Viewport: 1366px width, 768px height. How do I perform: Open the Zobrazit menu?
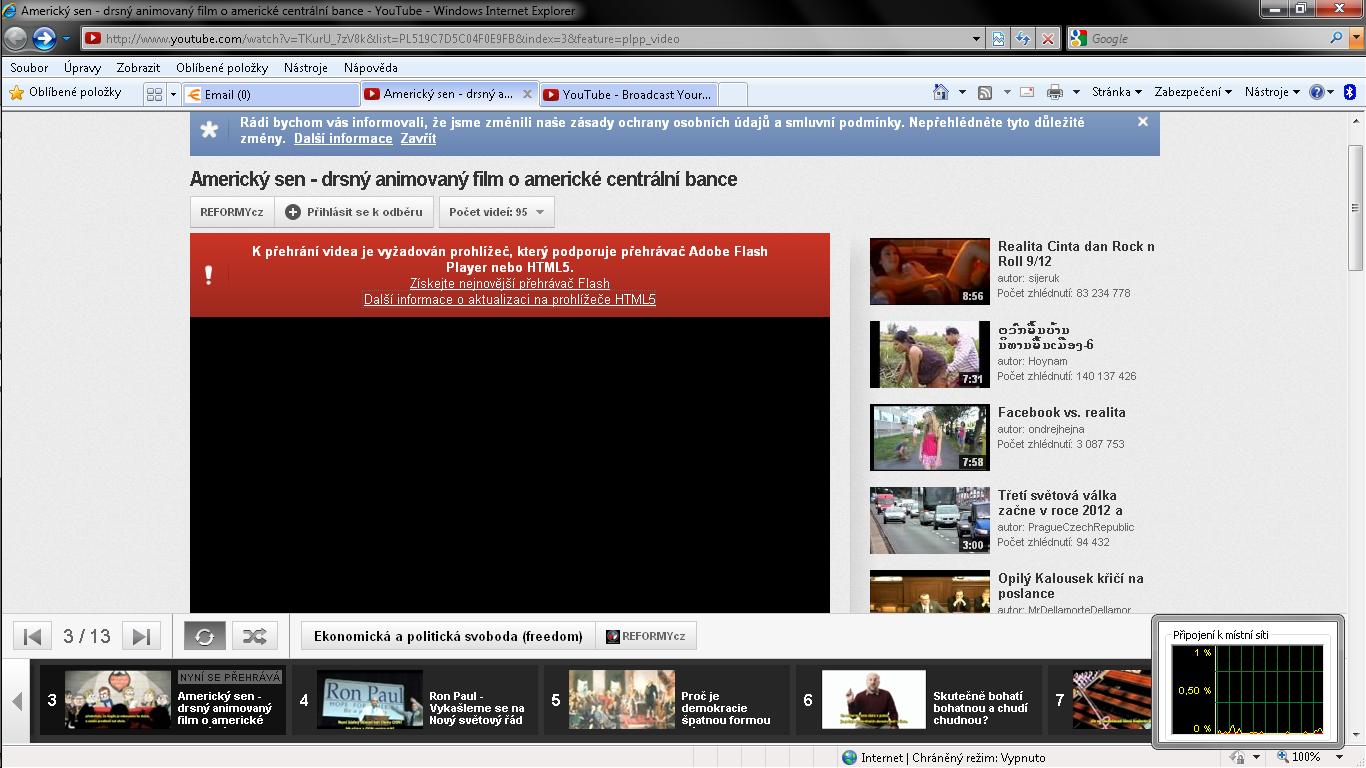click(138, 68)
